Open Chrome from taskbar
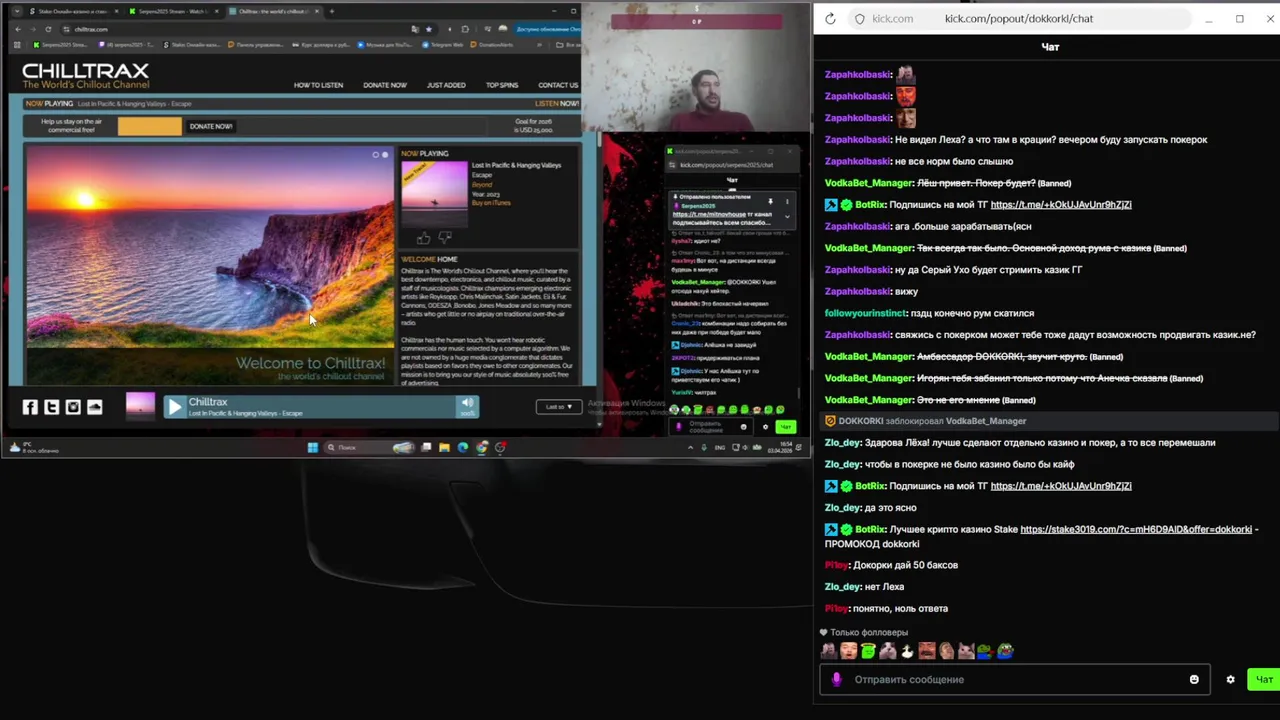Screen dimensions: 1280x720 (x=481, y=447)
